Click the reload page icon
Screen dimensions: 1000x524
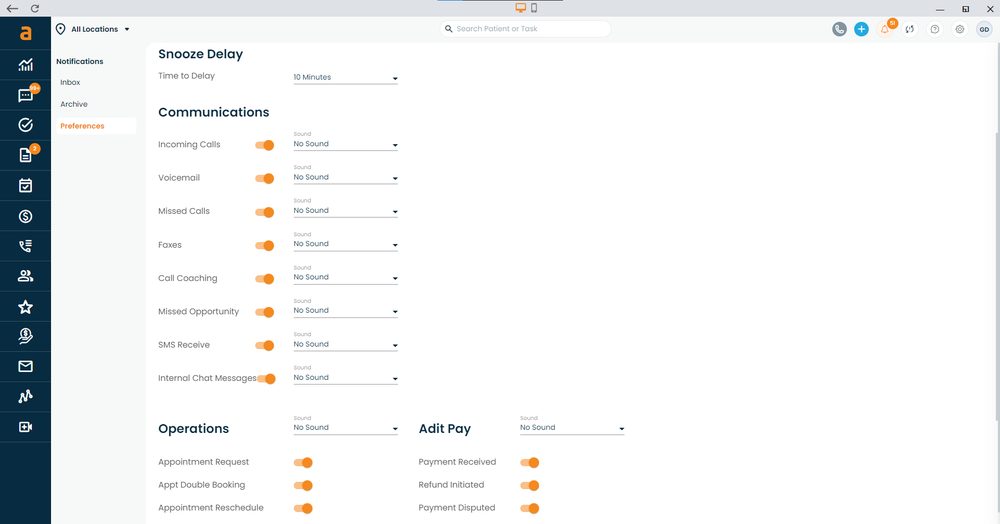click(35, 8)
